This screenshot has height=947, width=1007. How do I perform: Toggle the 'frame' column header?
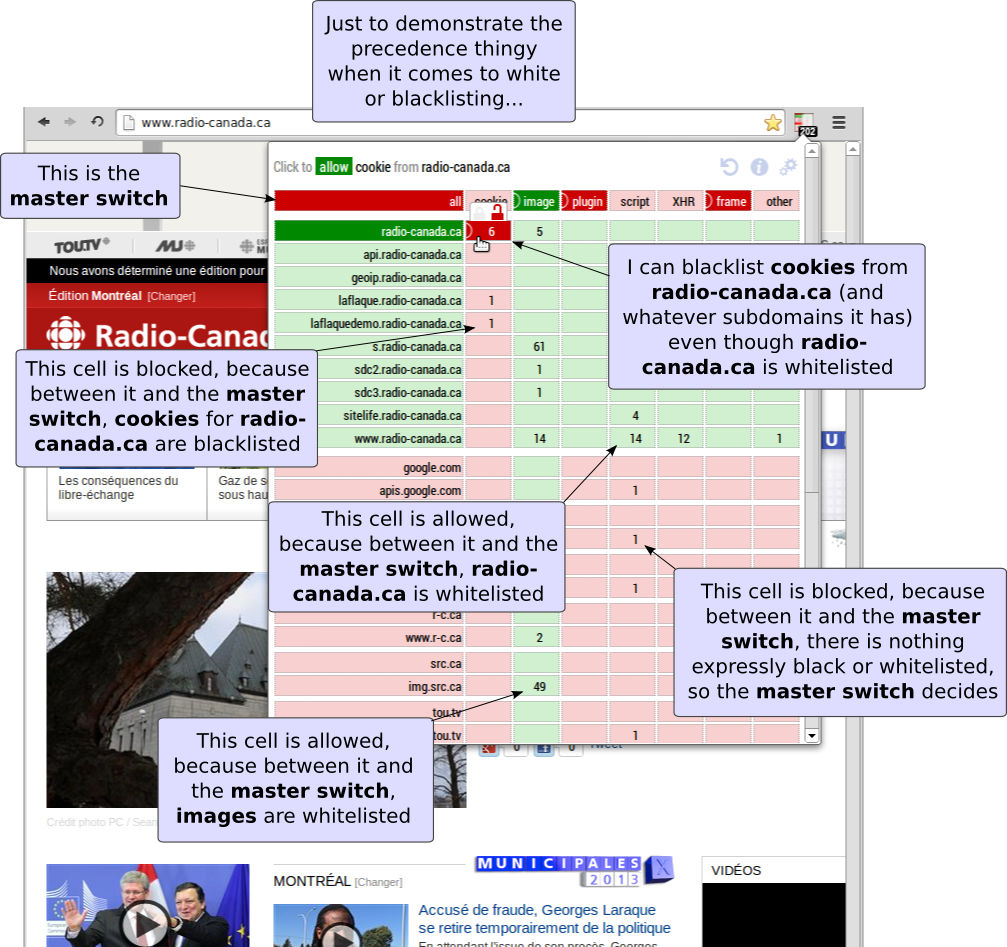coord(728,201)
